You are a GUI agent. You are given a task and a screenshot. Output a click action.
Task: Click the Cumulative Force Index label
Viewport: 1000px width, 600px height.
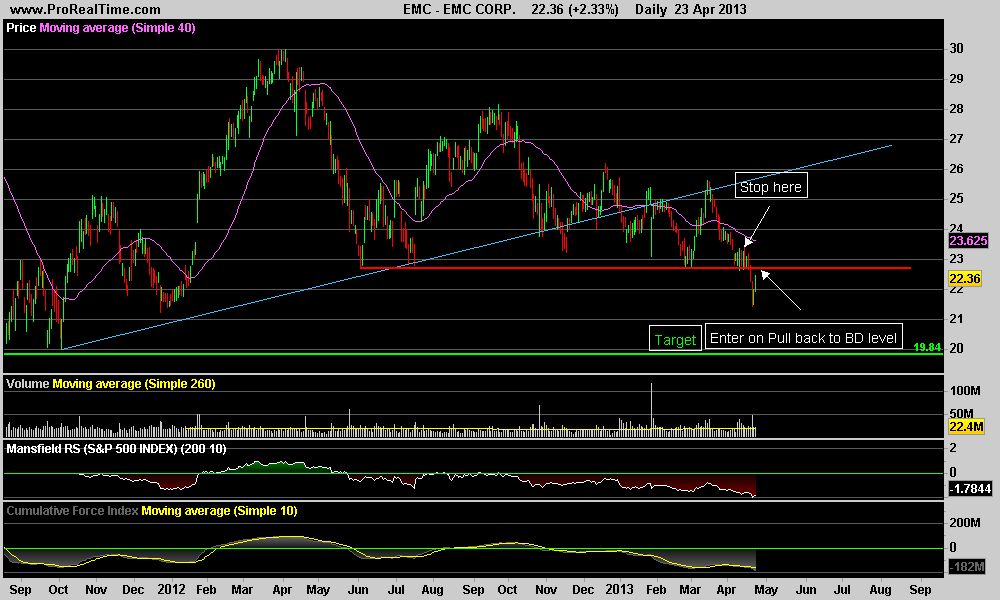tap(72, 511)
